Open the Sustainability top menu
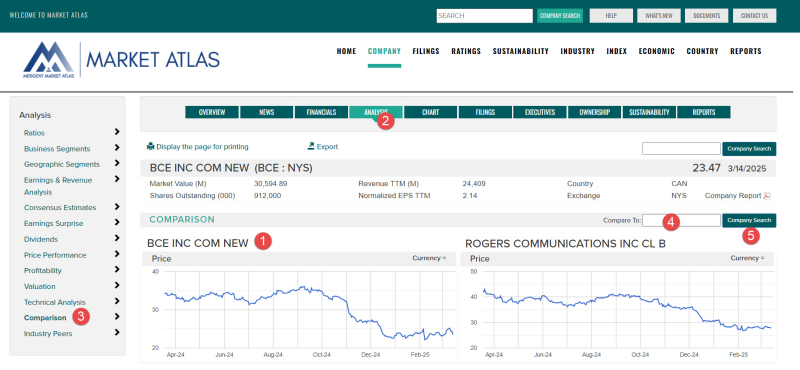 click(520, 51)
